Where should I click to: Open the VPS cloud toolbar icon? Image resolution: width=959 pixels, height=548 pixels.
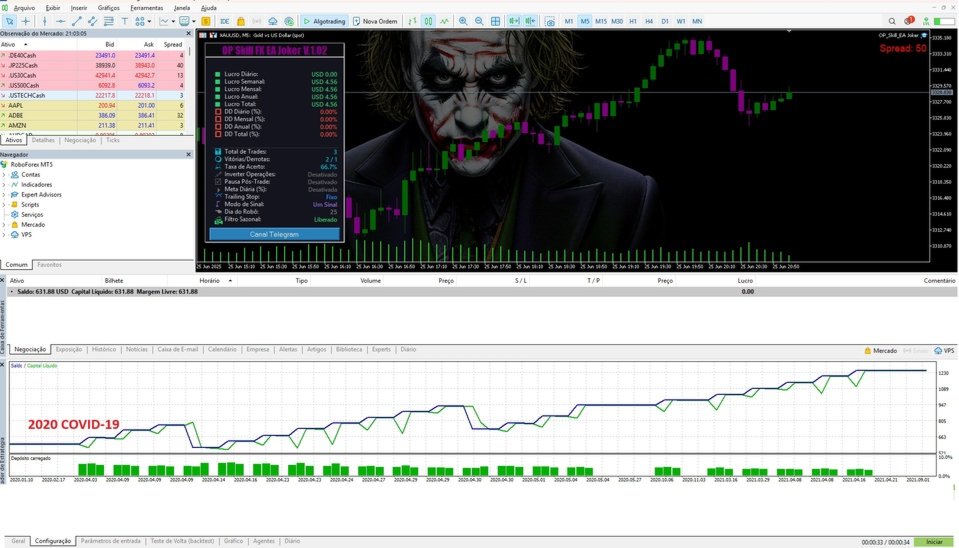(x=273, y=21)
